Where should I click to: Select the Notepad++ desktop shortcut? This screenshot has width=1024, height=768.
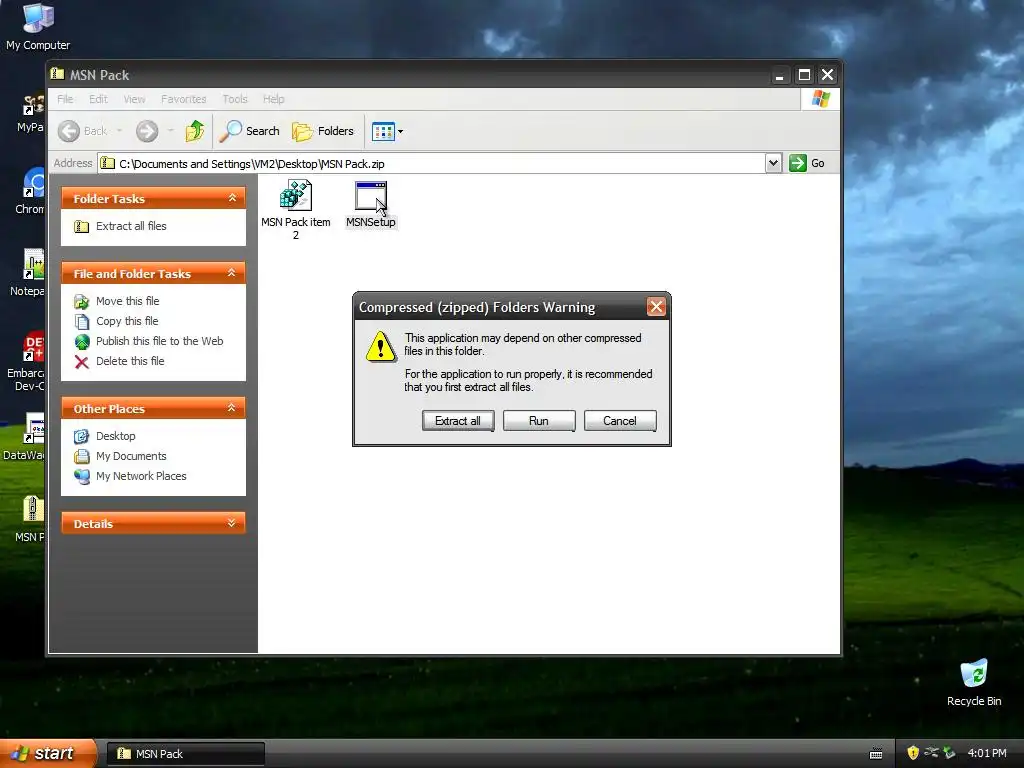pyautogui.click(x=29, y=273)
